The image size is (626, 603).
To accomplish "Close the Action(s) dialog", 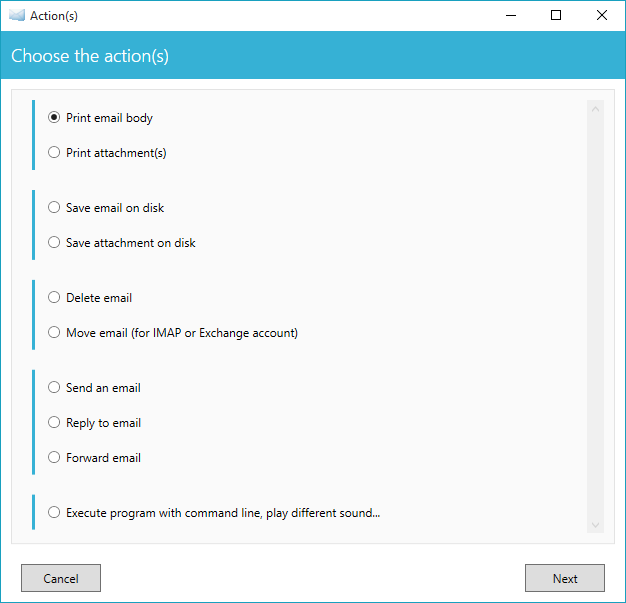I will (602, 16).
